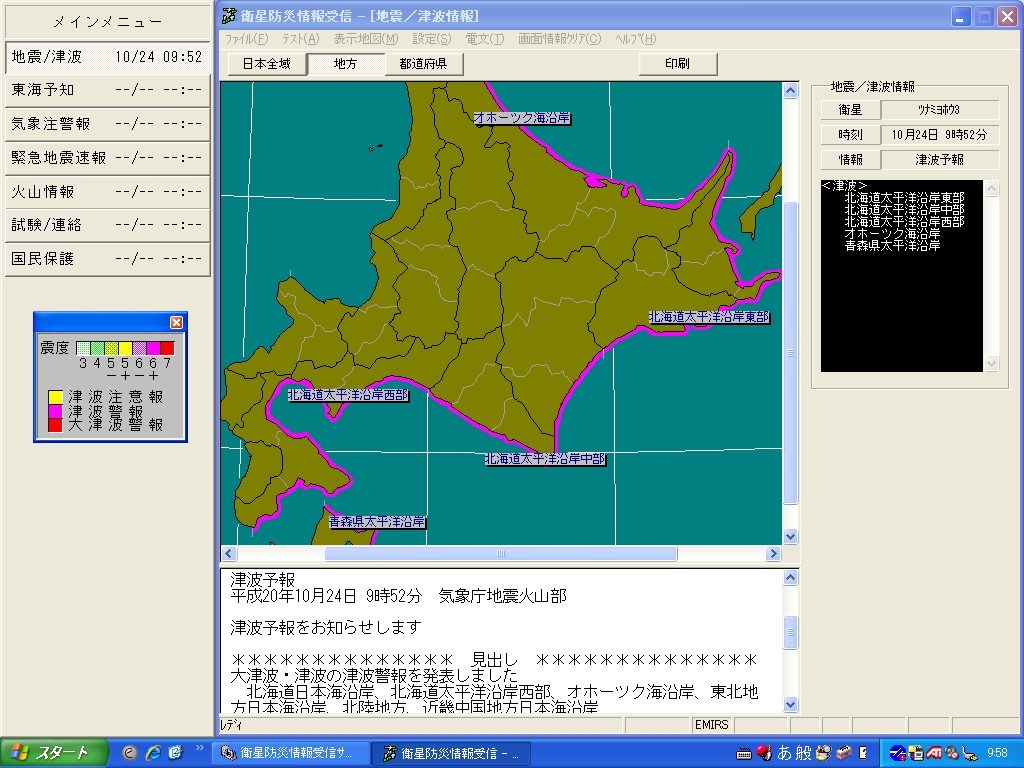Click the 印刷 print button
This screenshot has width=1024, height=768.
677,64
